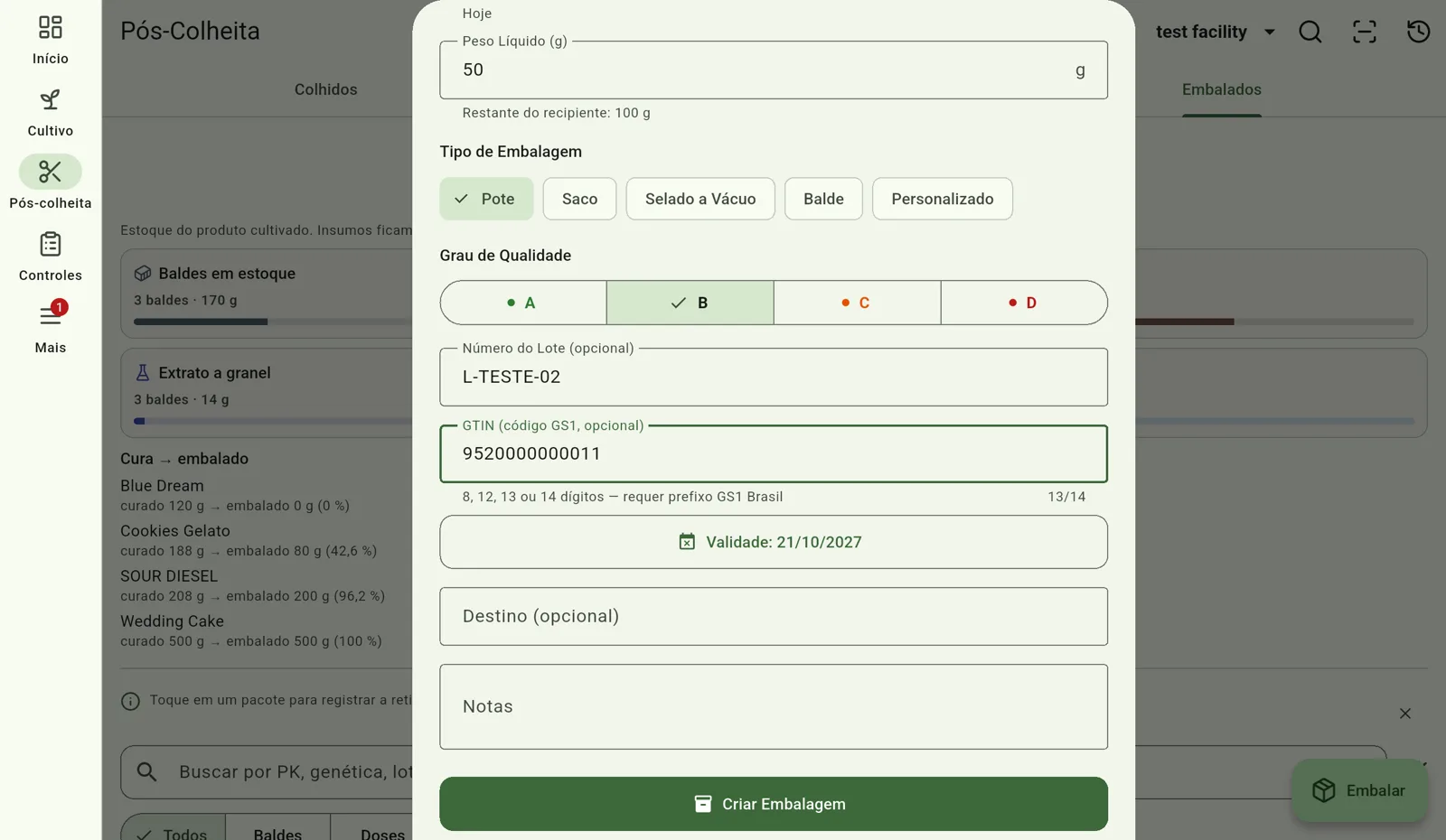The height and width of the screenshot is (840, 1446).
Task: Set quality grade to B
Action: click(x=690, y=303)
